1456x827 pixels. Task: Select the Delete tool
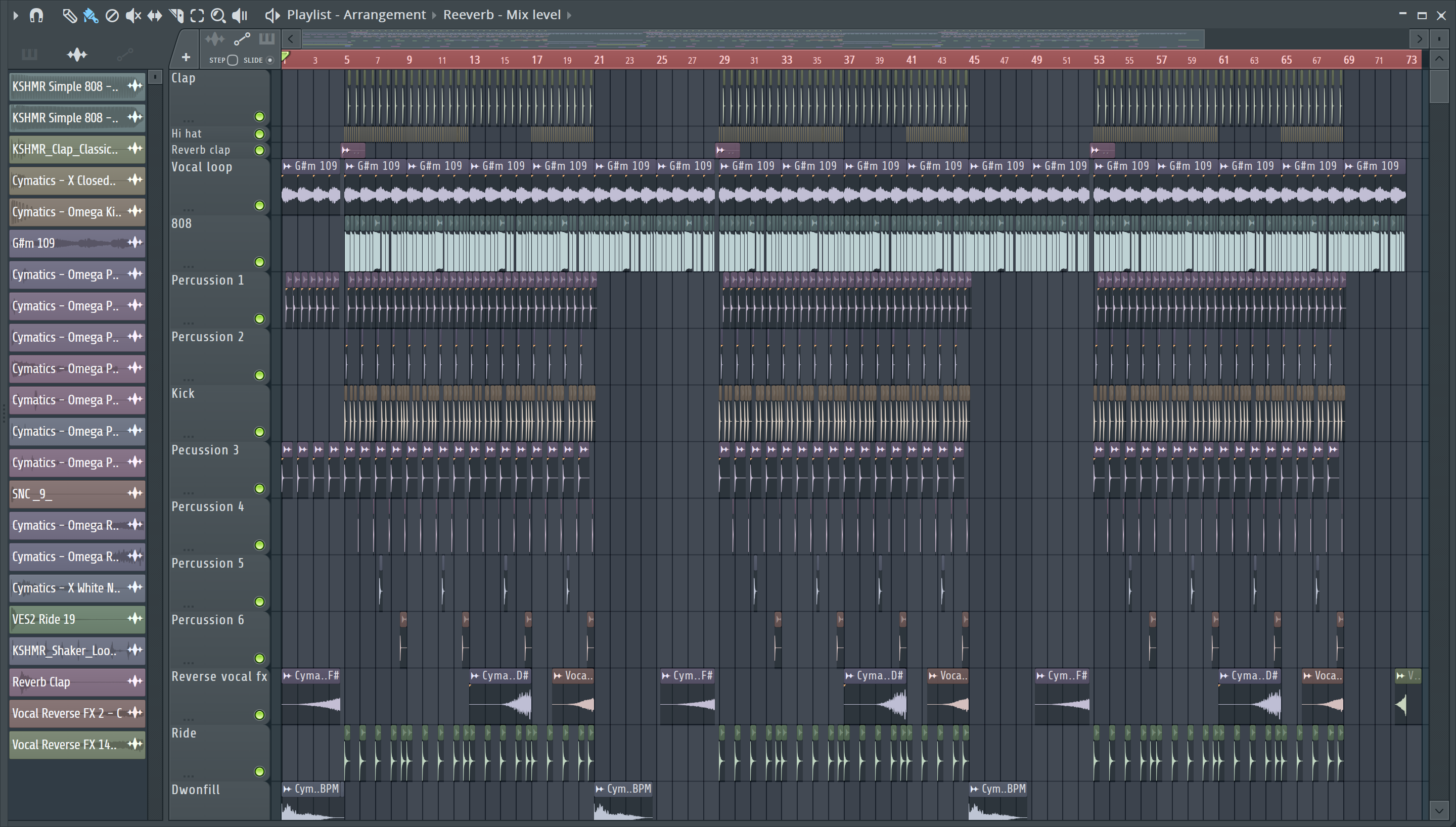coord(112,15)
